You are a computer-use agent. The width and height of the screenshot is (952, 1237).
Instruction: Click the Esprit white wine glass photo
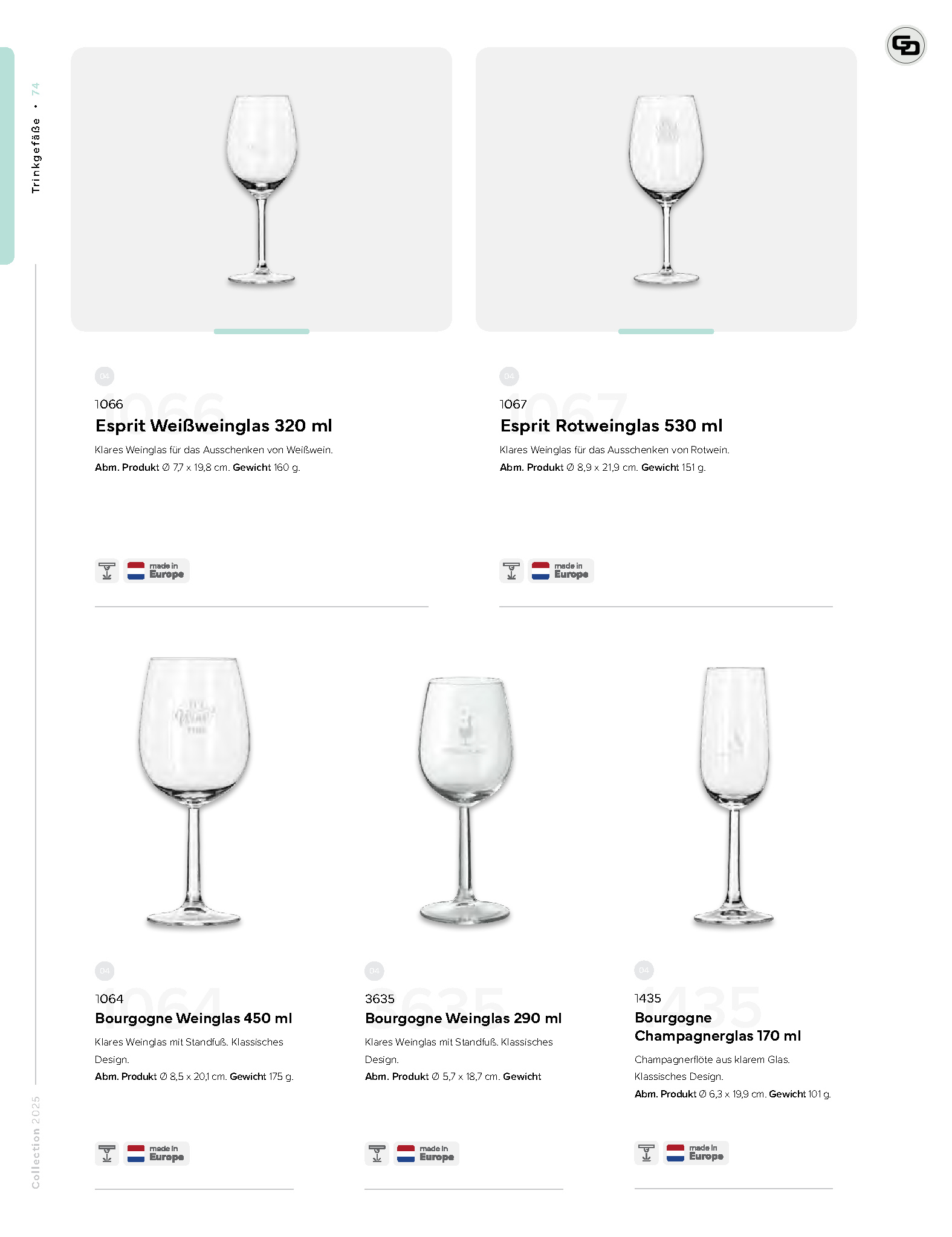click(261, 189)
